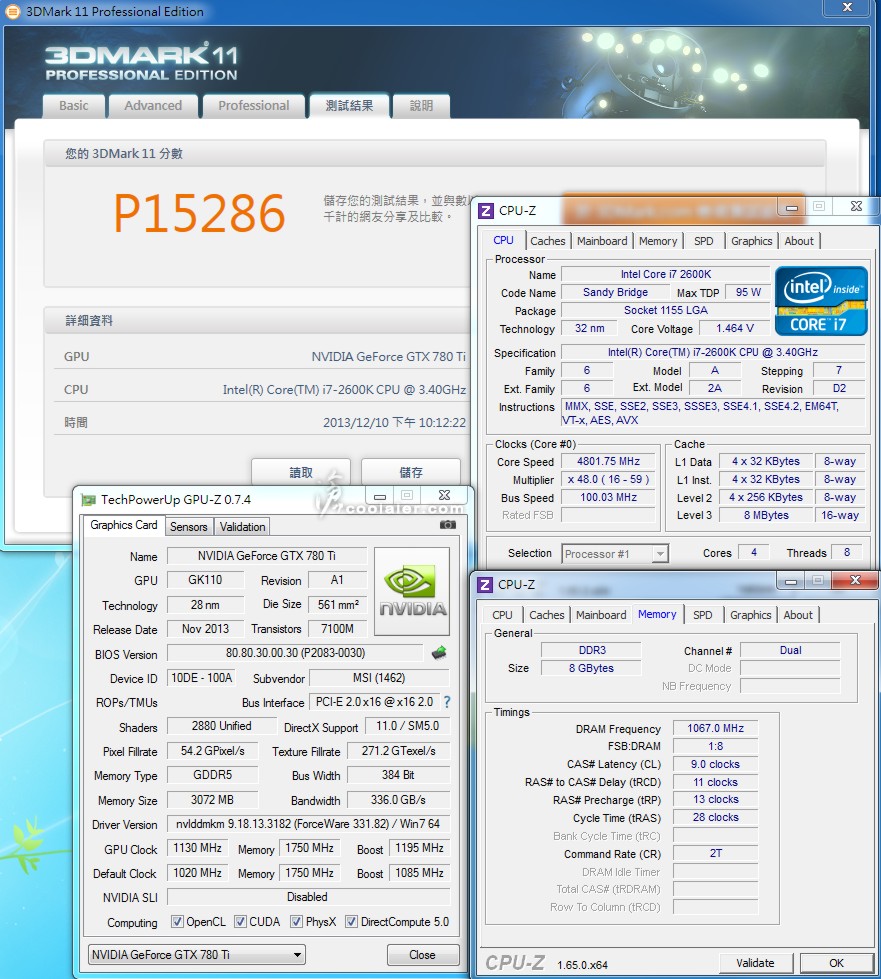Select the 測試結果 tab in 3DMark
Screen dimensions: 881x979
coord(349,106)
